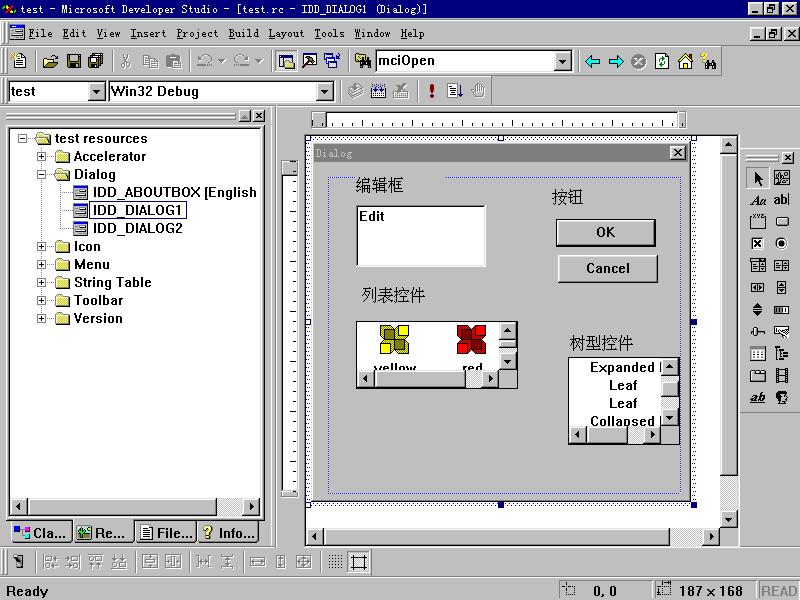Image resolution: width=800 pixels, height=600 pixels.
Task: Select the Edit Box control tool
Action: [782, 200]
